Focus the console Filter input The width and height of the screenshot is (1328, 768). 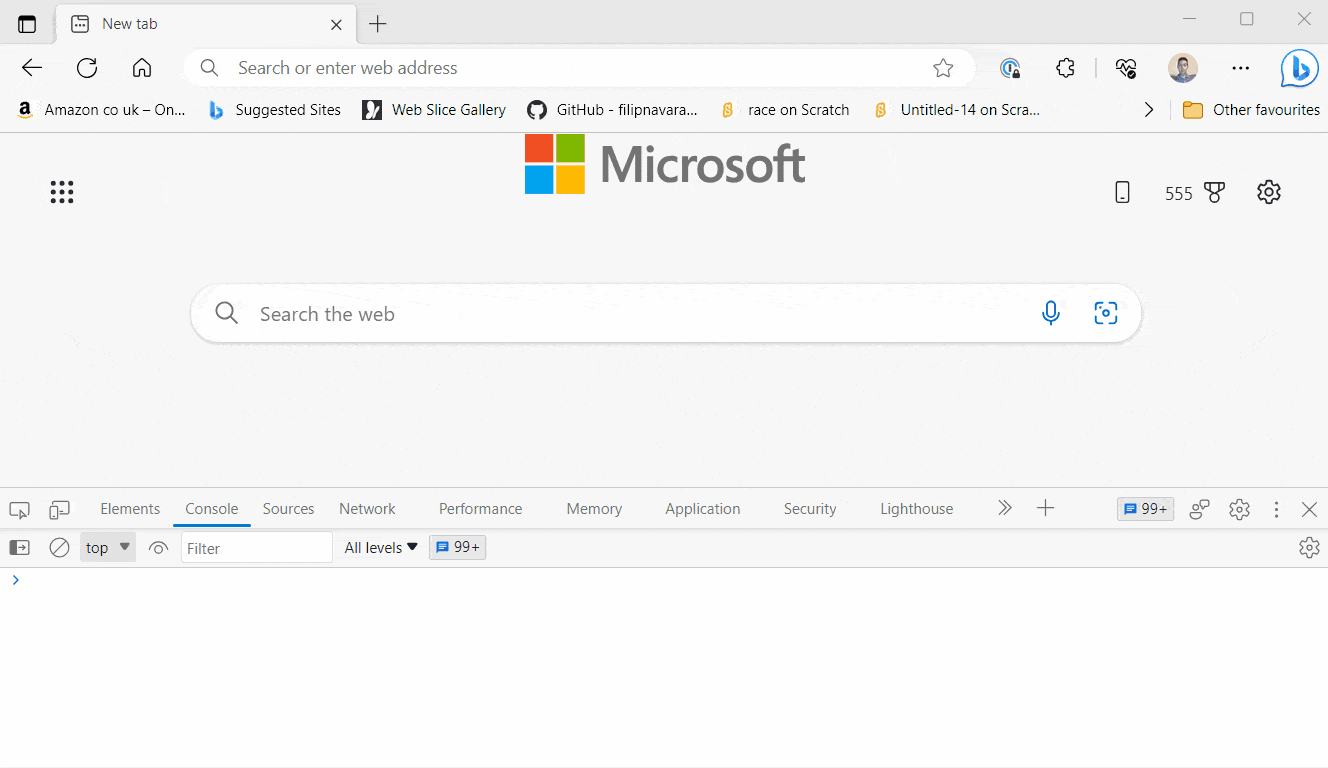[x=257, y=548]
